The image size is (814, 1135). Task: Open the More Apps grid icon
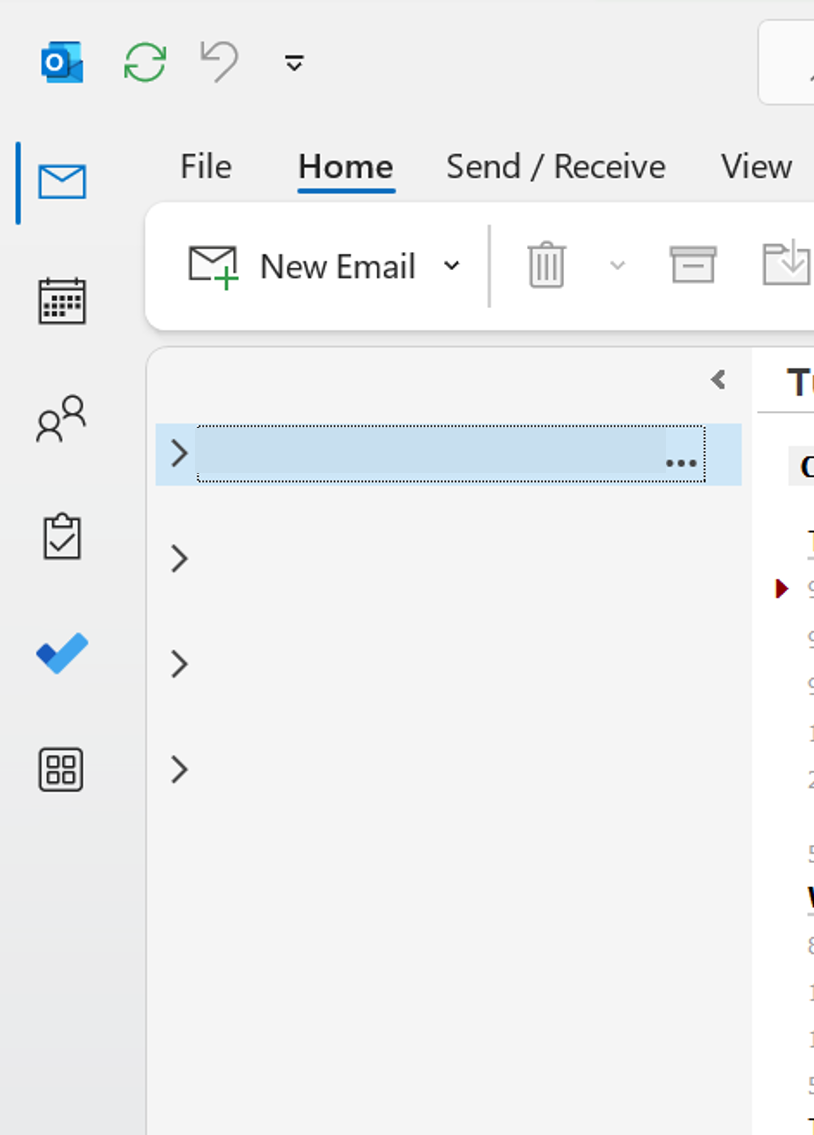point(61,769)
